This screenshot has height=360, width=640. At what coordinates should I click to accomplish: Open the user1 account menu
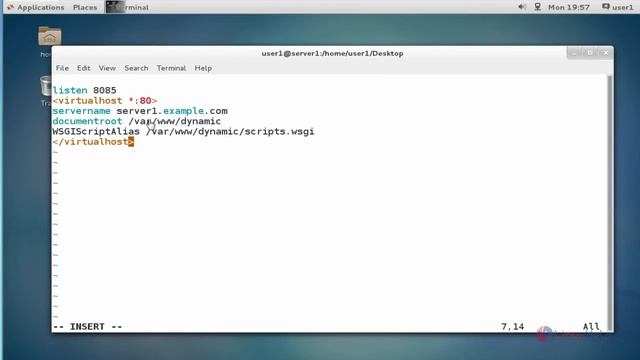618,7
